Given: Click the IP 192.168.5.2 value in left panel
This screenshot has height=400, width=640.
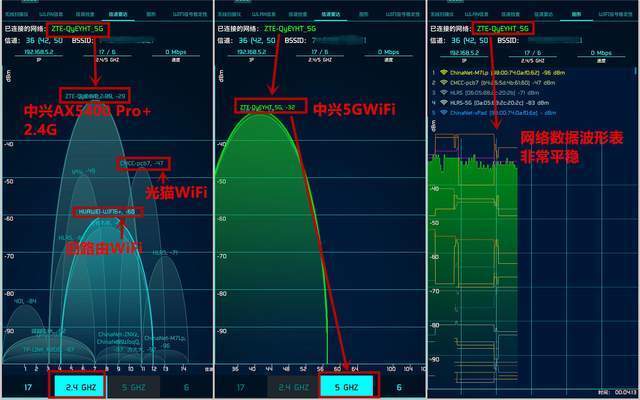Looking at the screenshot, I should (x=37, y=52).
